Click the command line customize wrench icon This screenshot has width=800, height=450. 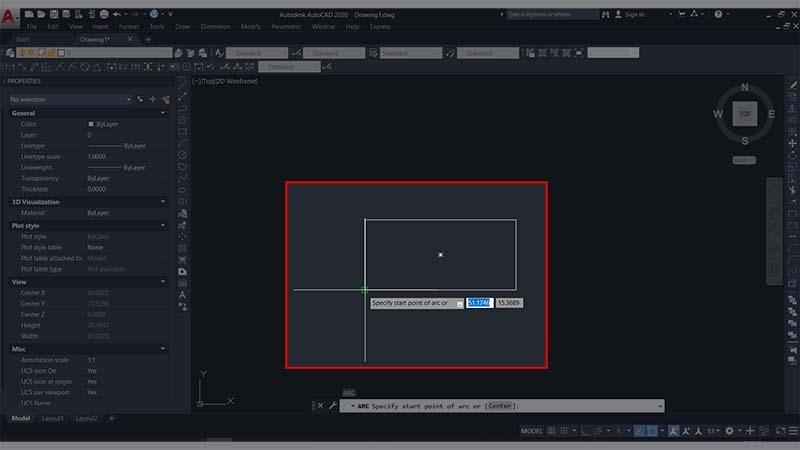[x=333, y=406]
